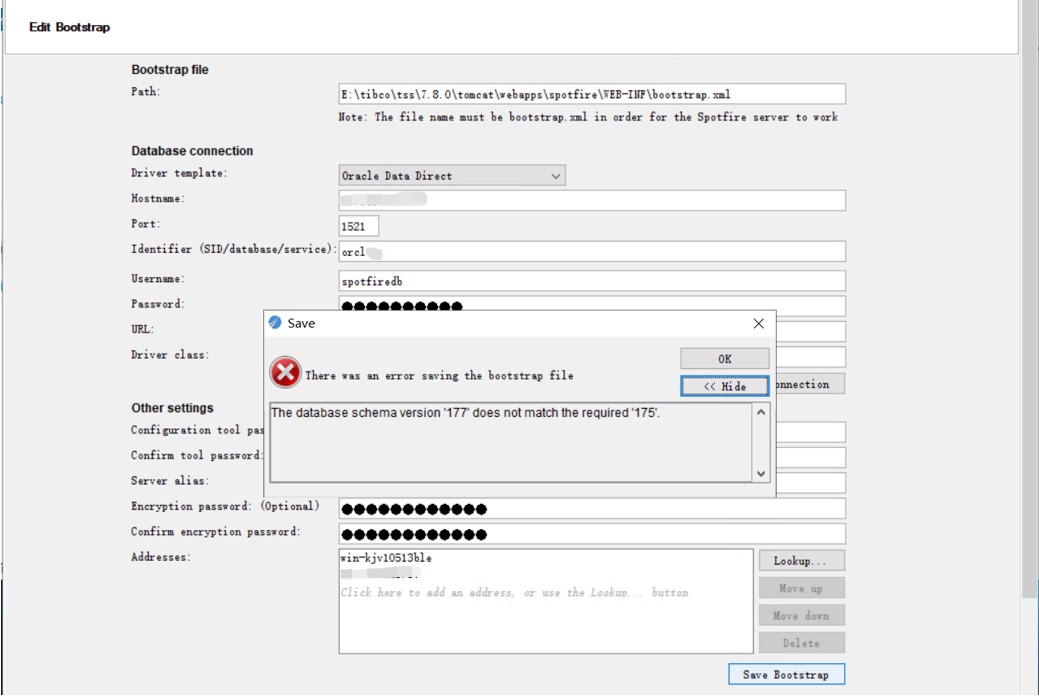This screenshot has width=1039, height=699.
Task: Click the 'Click here to add an address' placeholder
Action: [x=514, y=592]
